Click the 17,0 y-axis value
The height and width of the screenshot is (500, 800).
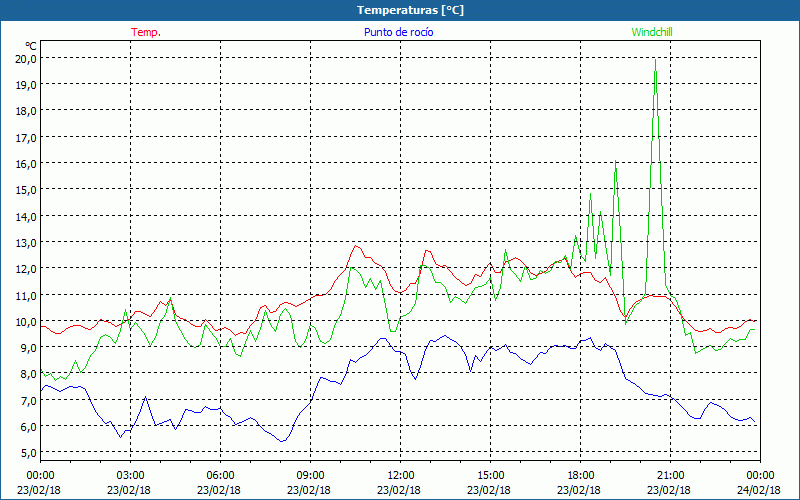pyautogui.click(x=27, y=137)
